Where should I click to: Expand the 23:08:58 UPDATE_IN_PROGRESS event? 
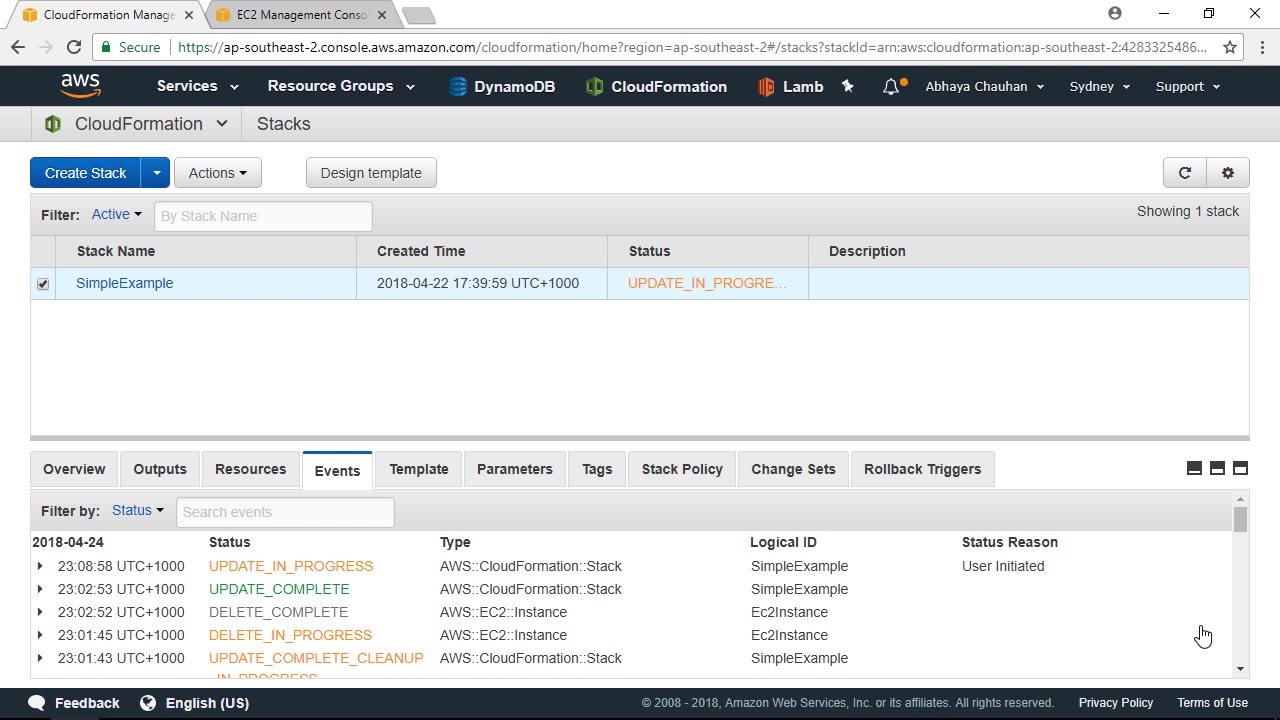tap(40, 566)
